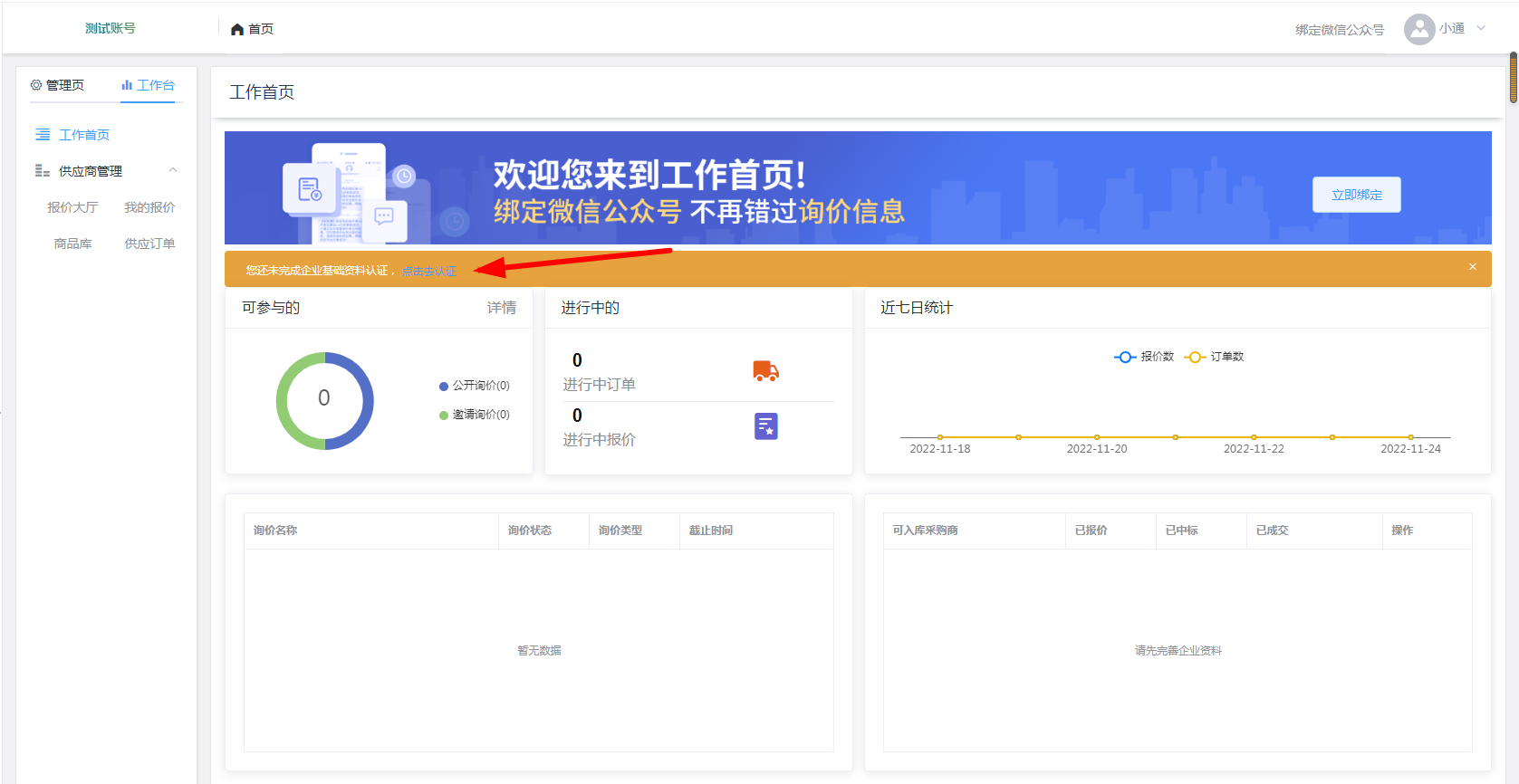Close the orange certification notice banner
This screenshot has height=784, width=1519.
pos(1472,267)
